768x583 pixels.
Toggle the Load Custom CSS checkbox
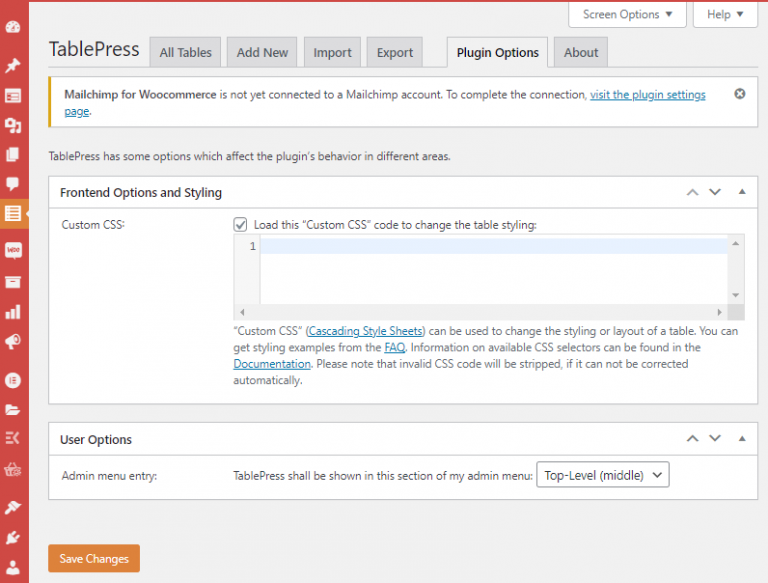[240, 224]
